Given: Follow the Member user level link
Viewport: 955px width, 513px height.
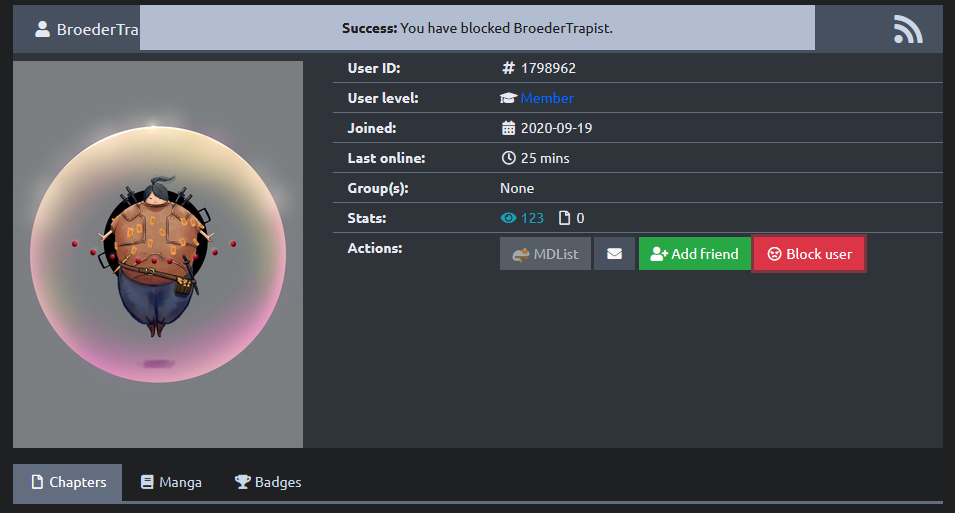Looking at the screenshot, I should point(547,98).
